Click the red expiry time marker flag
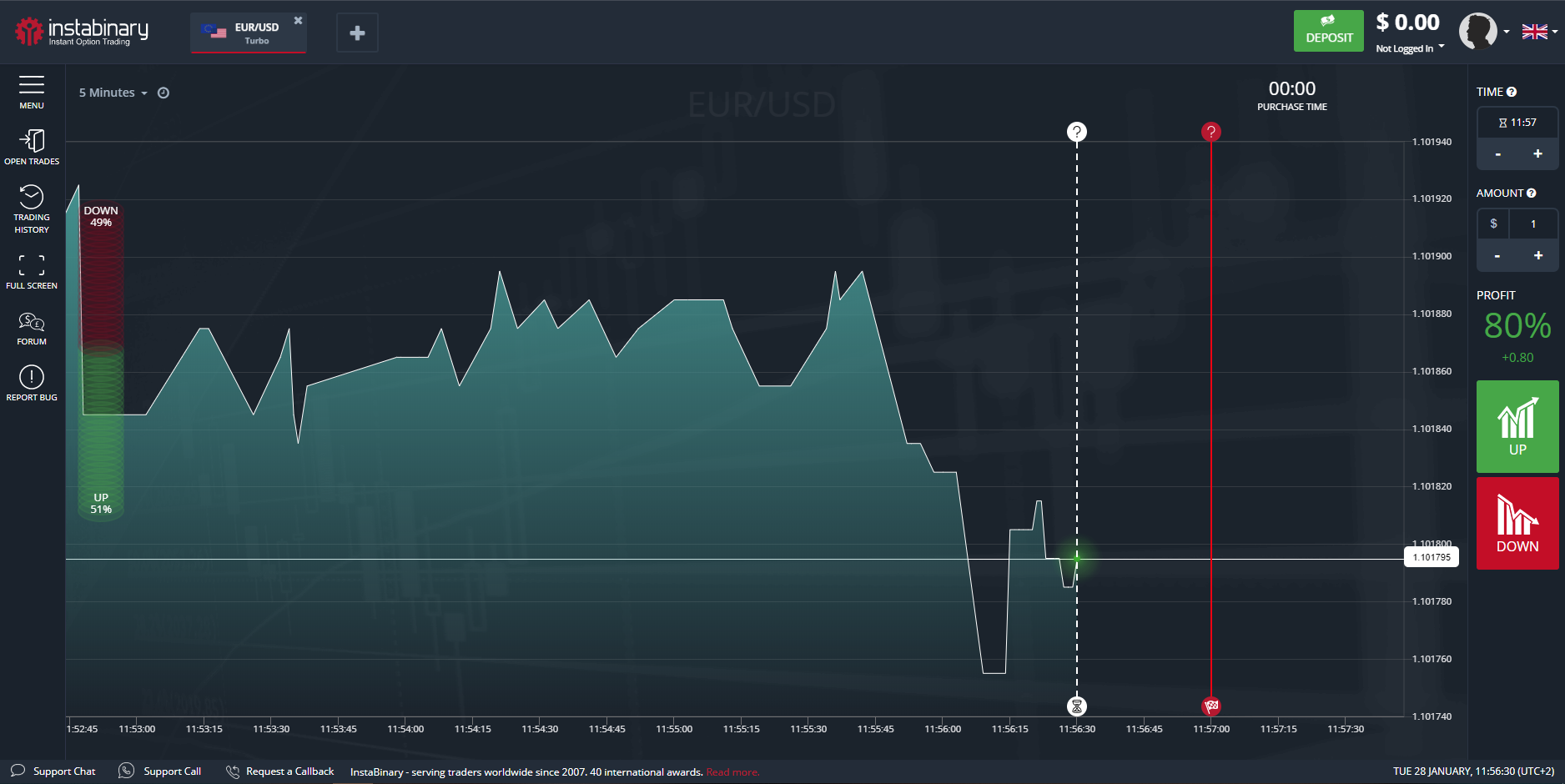The width and height of the screenshot is (1565, 784). pyautogui.click(x=1211, y=706)
